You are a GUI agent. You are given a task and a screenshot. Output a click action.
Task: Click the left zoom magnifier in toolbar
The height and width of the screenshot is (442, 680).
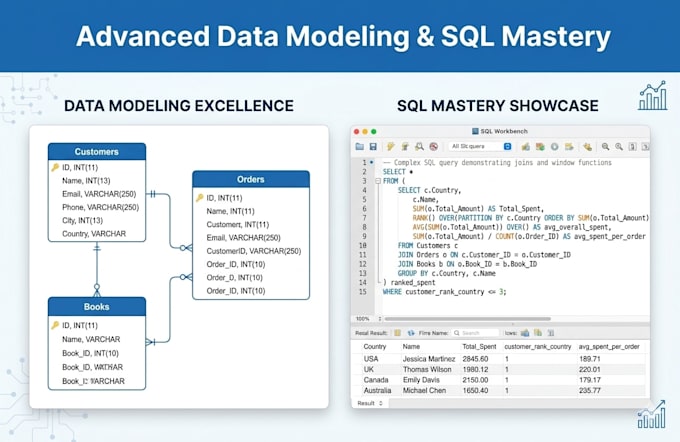click(605, 147)
